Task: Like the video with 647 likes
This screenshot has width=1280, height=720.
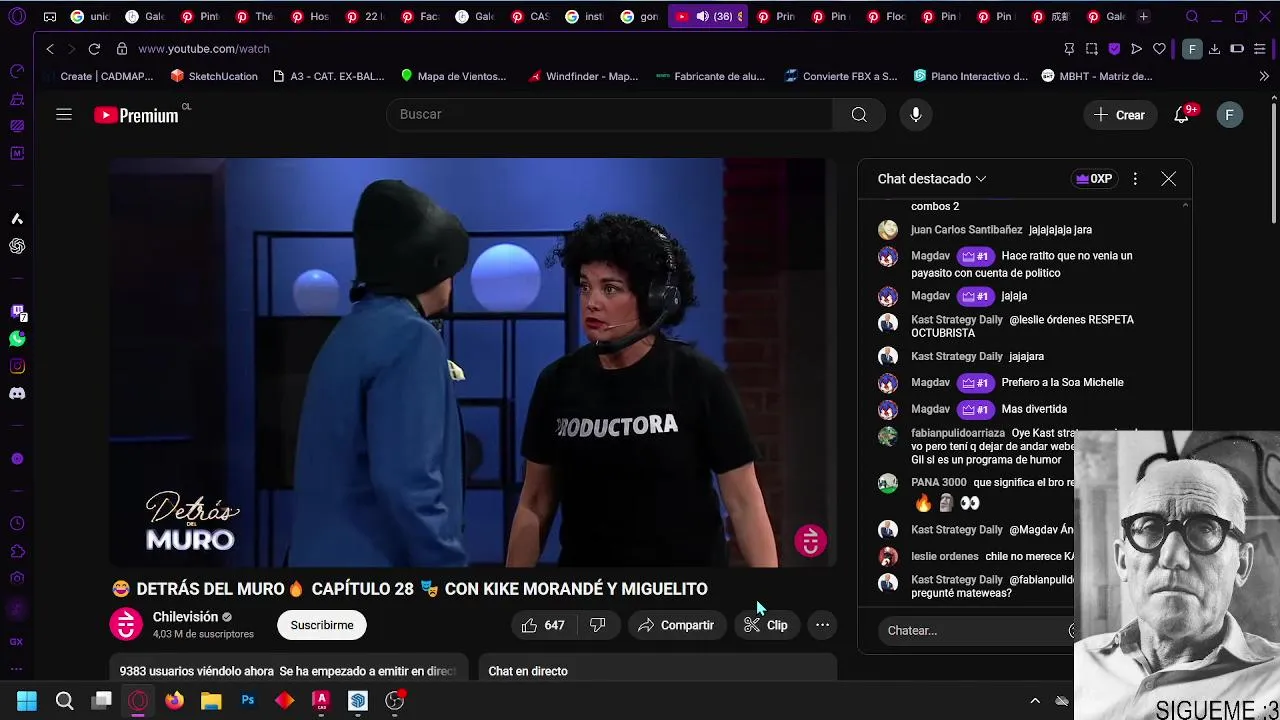Action: [x=542, y=625]
